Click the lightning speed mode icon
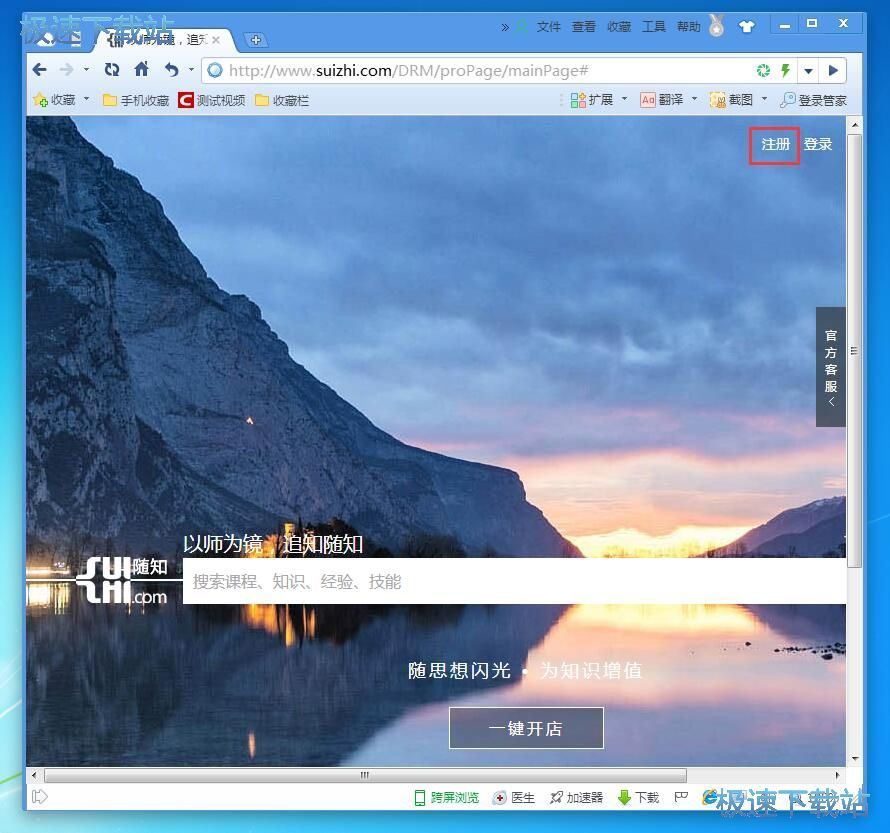This screenshot has width=890, height=833. point(786,70)
